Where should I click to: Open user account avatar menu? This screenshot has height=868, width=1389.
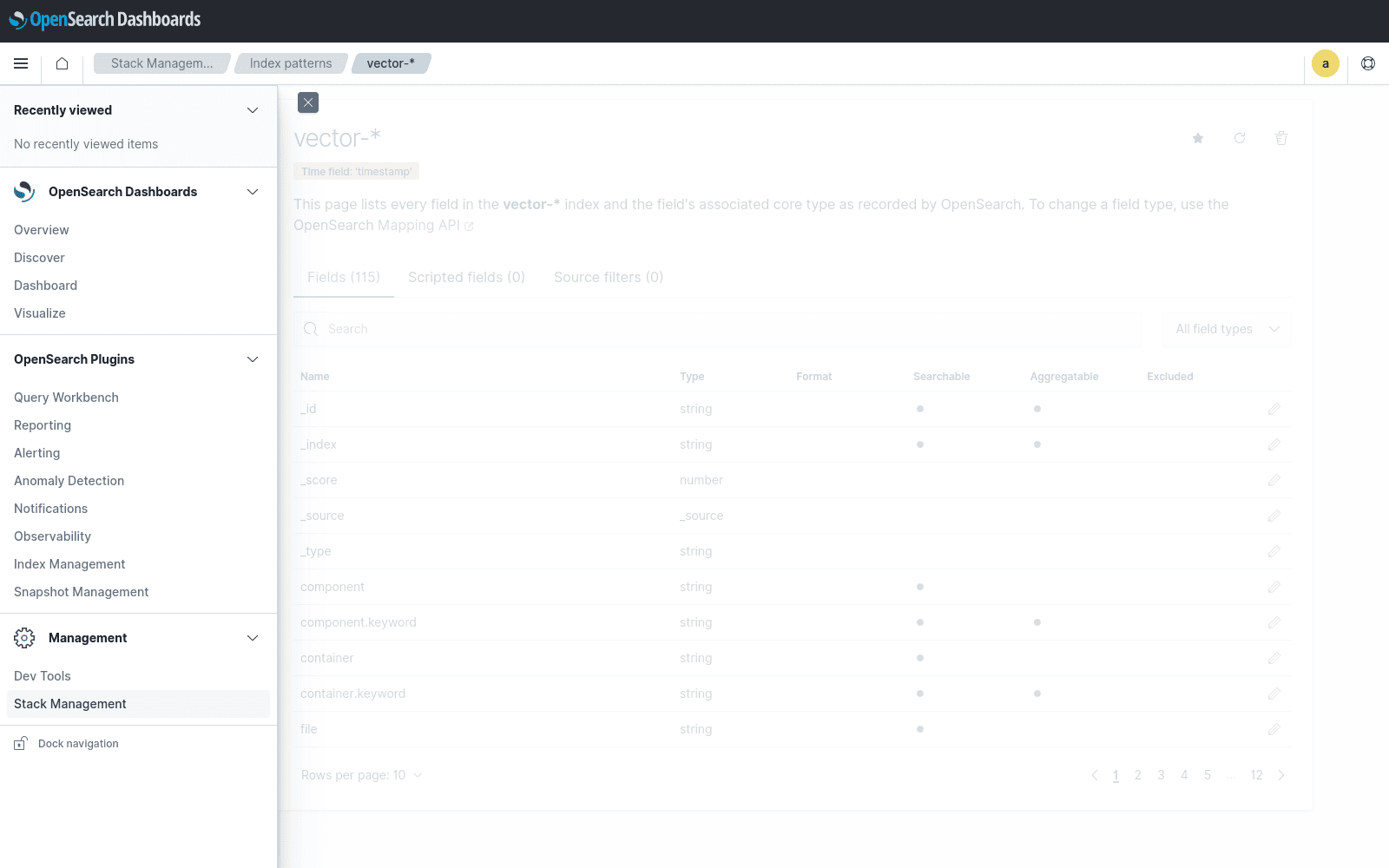[1325, 63]
